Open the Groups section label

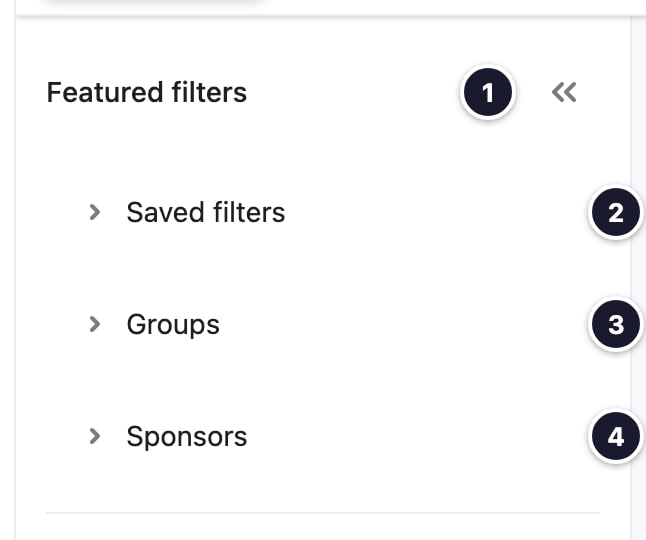[x=173, y=325]
